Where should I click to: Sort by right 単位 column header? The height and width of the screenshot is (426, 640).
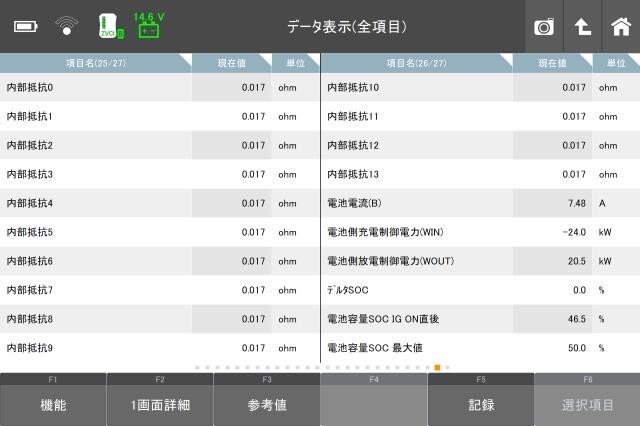pos(616,63)
